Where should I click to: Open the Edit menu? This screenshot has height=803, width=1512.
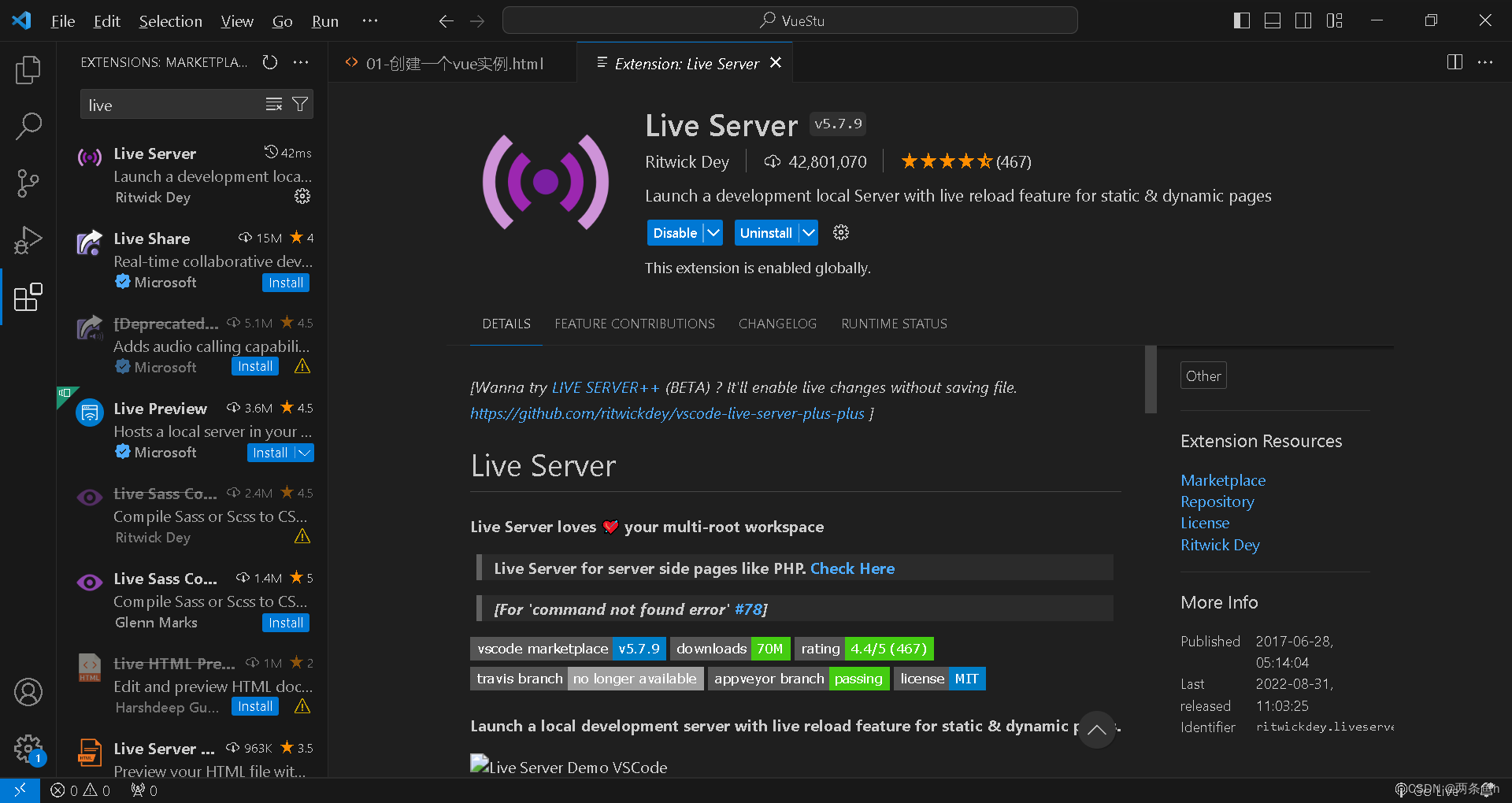[106, 21]
